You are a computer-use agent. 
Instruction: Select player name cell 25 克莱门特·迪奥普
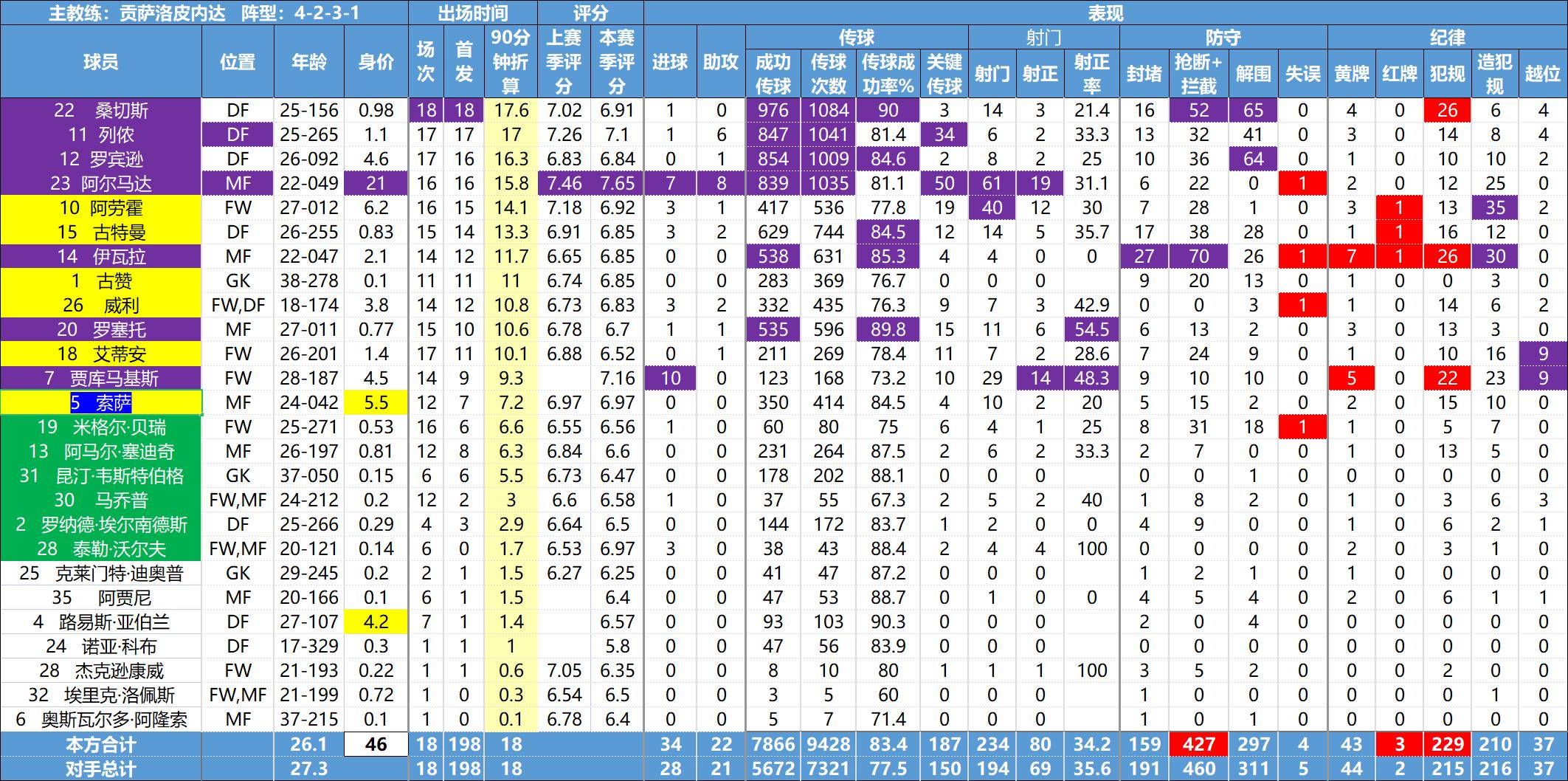(101, 573)
